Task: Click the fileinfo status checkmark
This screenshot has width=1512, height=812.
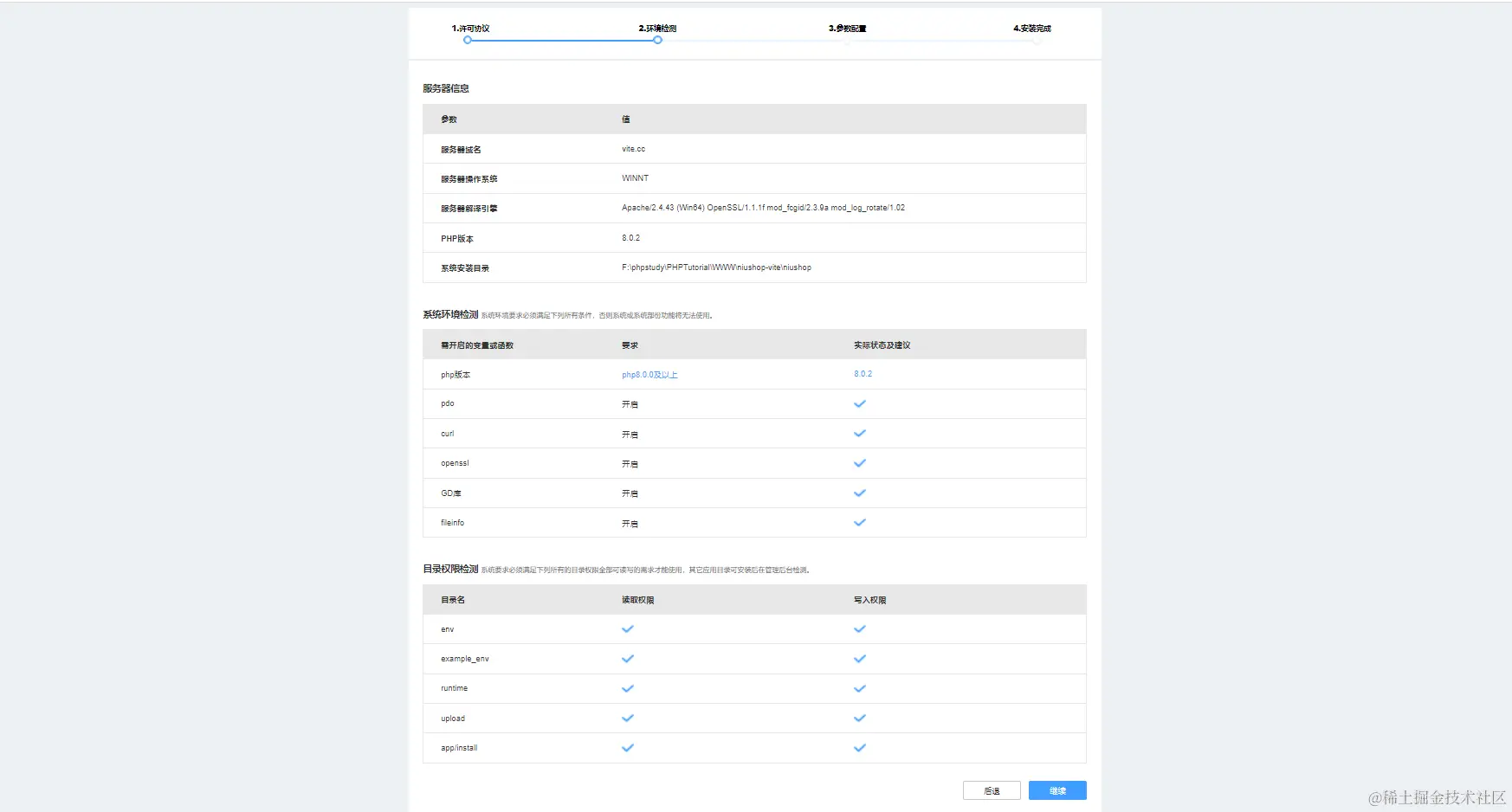Action: click(x=860, y=523)
